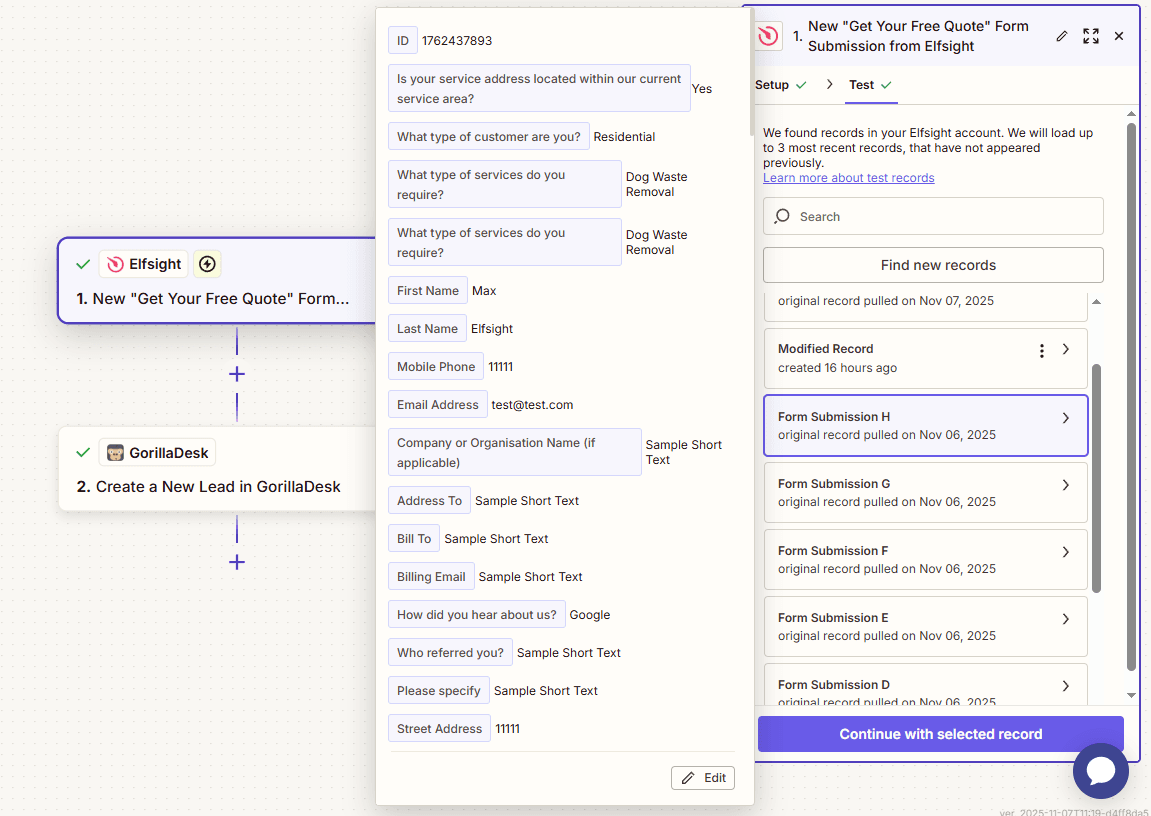Click the instant trigger lightning icon
This screenshot has height=816, width=1151.
(x=207, y=264)
